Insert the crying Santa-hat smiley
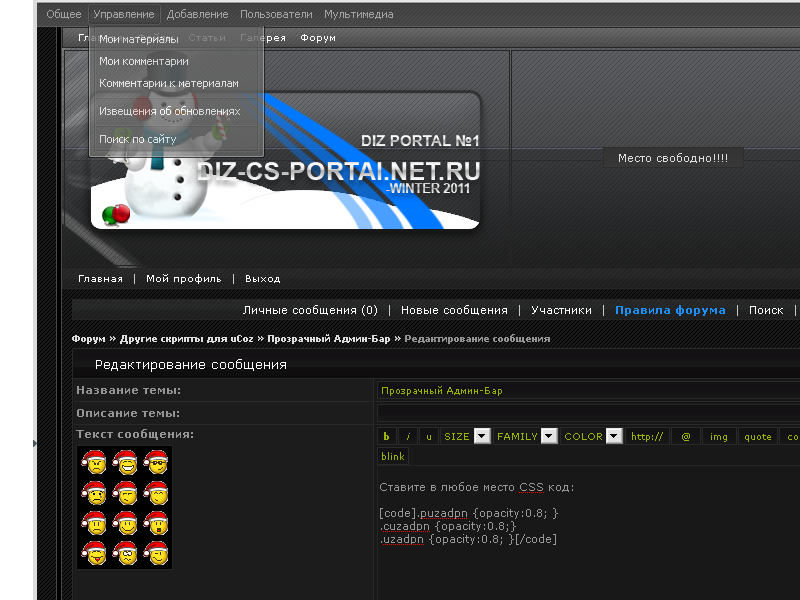The width and height of the screenshot is (800, 600). (94, 493)
